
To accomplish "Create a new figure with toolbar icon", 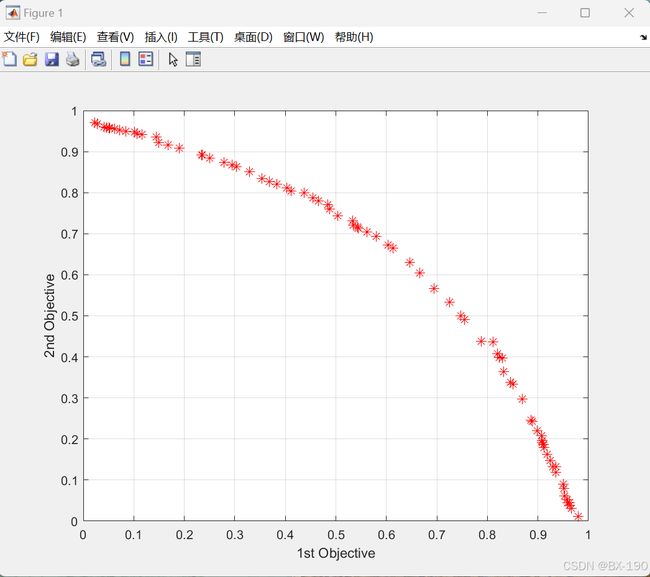I will pos(10,59).
